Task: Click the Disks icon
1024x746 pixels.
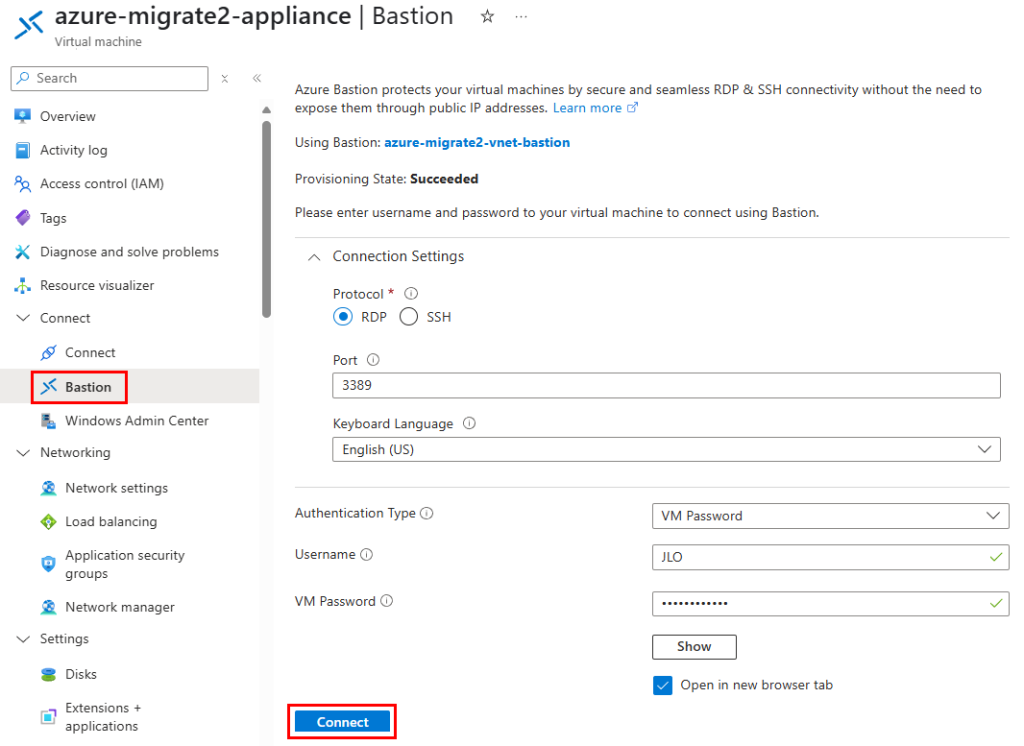Action: point(48,674)
